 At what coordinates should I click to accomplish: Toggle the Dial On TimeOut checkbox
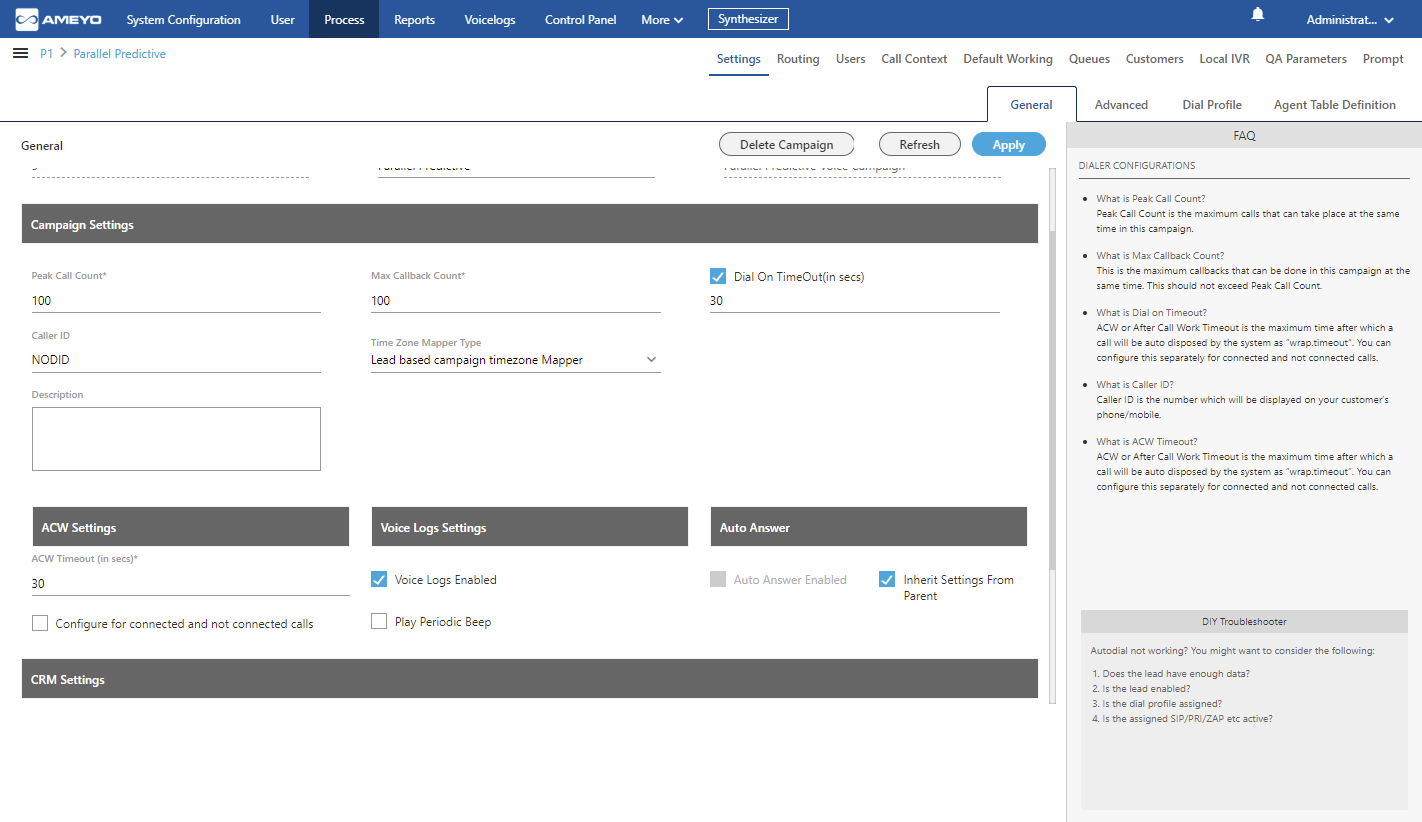pos(717,276)
